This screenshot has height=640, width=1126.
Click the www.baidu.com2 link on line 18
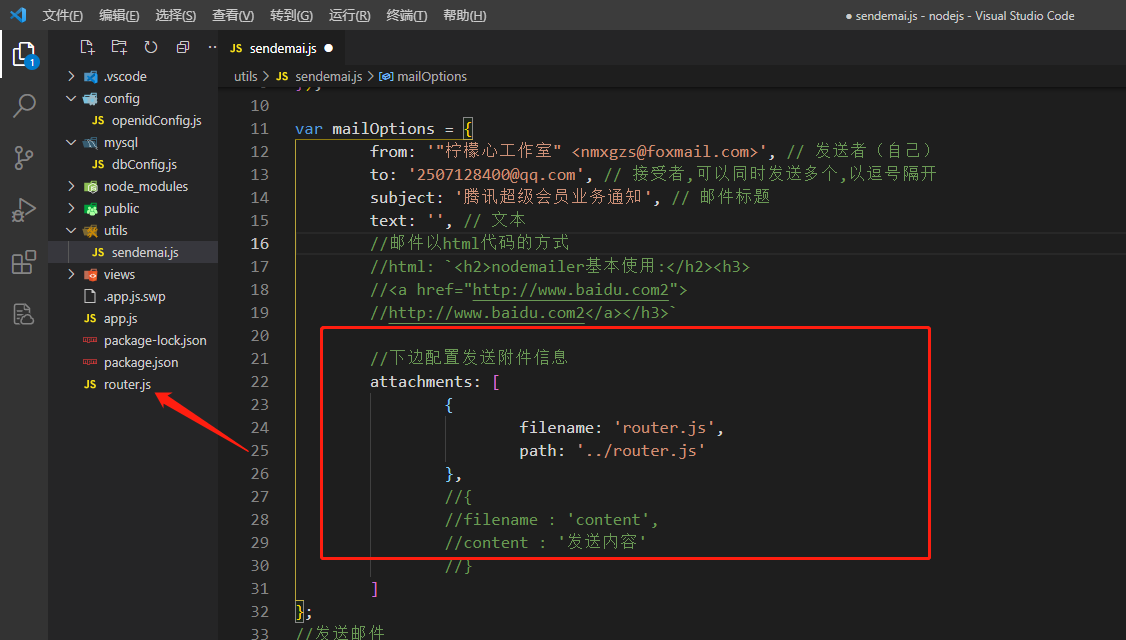coord(571,289)
